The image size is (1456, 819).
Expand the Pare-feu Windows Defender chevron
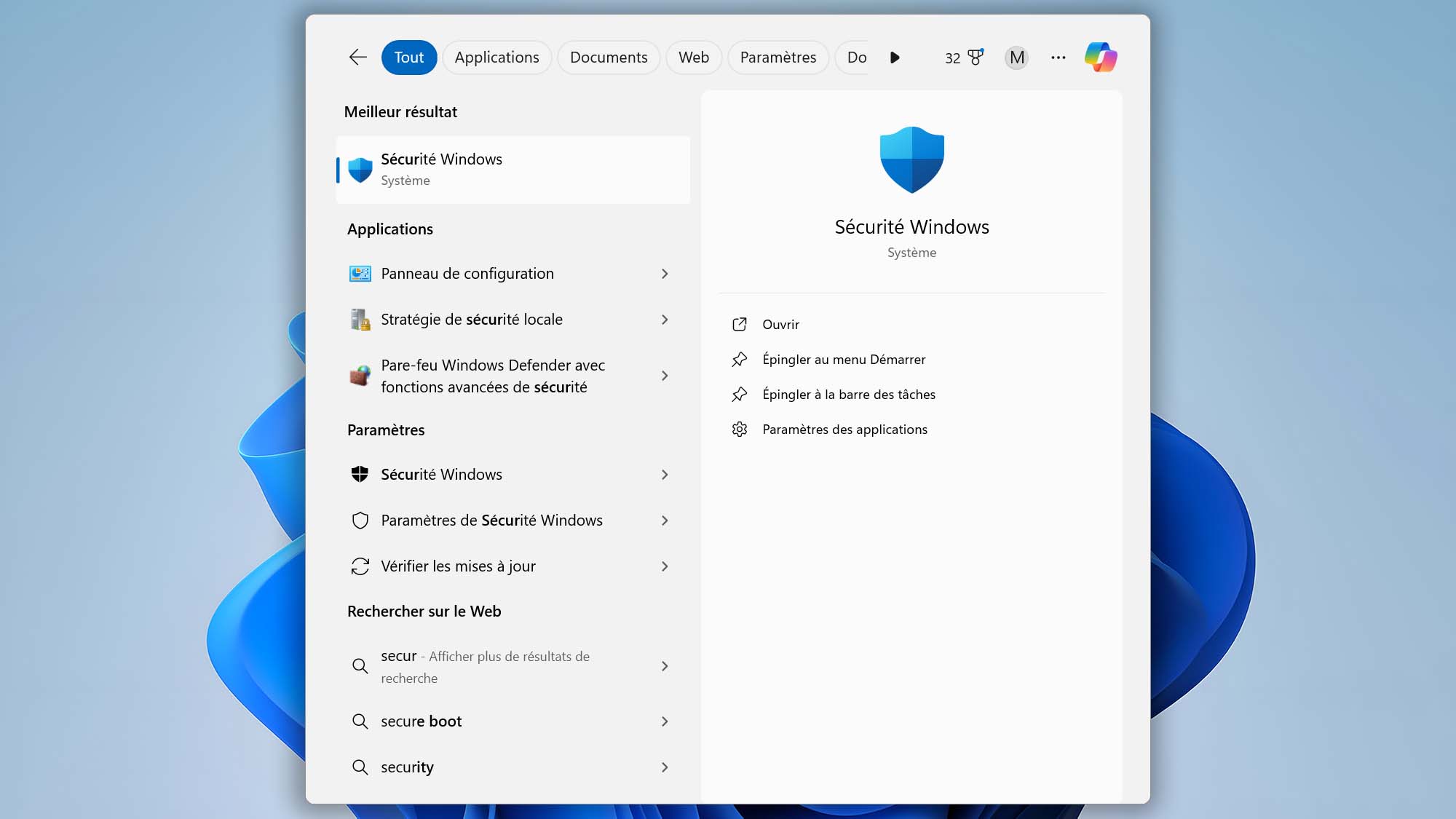point(665,376)
